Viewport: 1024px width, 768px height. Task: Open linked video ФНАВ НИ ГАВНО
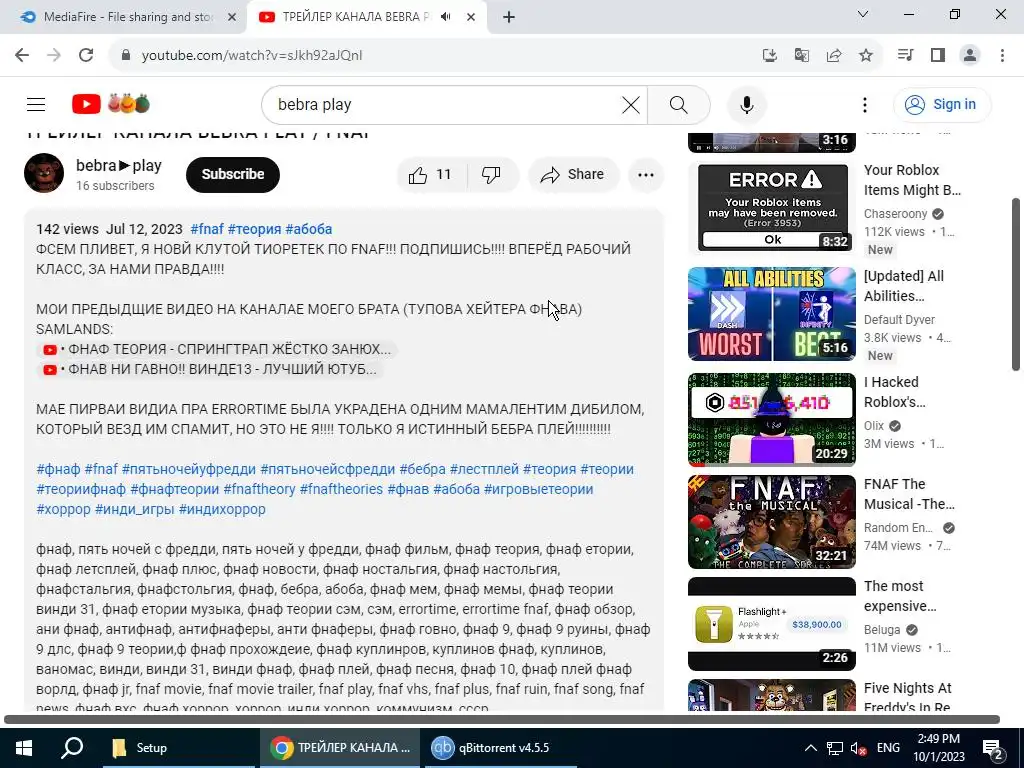coord(210,370)
